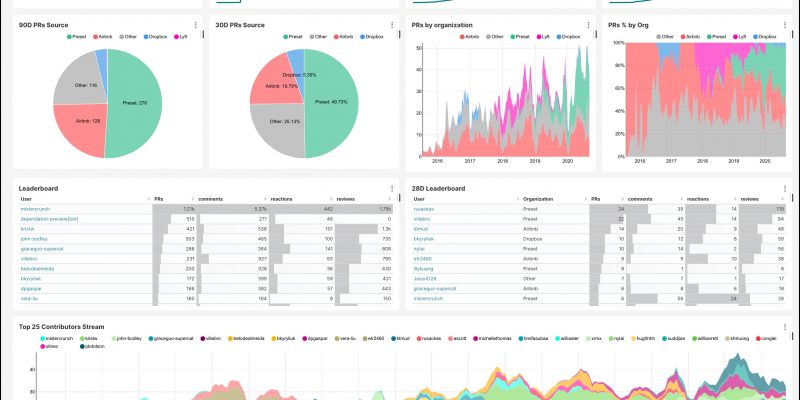Sort Leaderboard by the comments column header
The width and height of the screenshot is (800, 400).
pos(211,199)
